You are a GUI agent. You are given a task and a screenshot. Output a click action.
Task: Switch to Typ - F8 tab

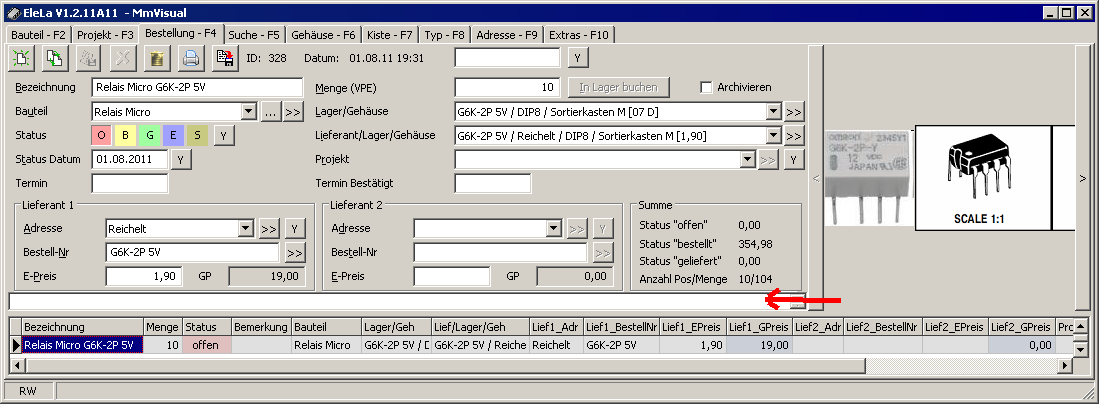click(445, 35)
